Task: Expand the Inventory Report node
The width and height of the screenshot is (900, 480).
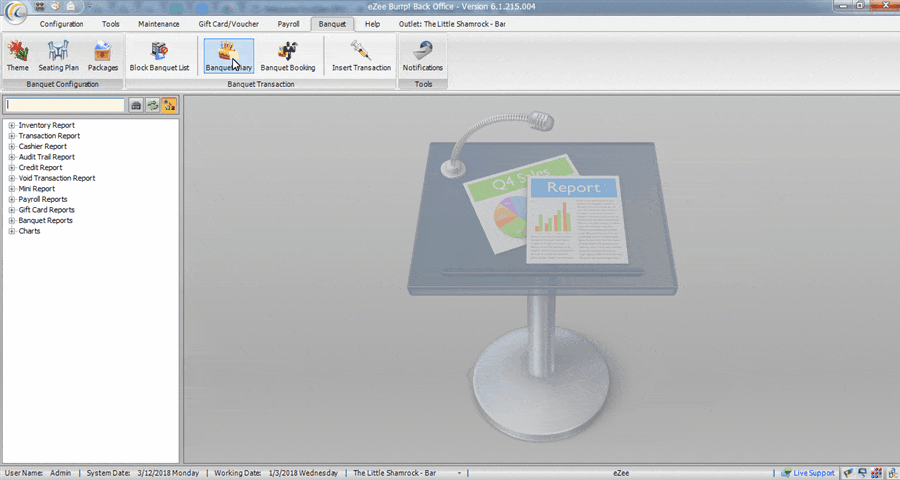Action: coord(11,125)
